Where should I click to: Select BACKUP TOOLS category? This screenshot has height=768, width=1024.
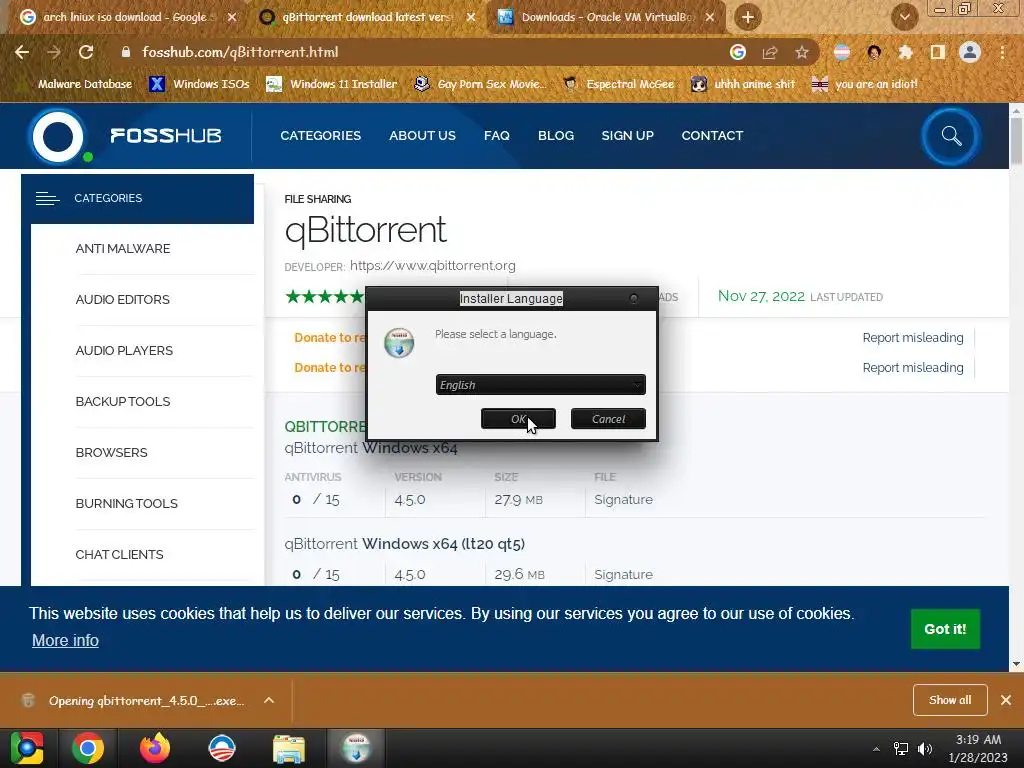coord(123,402)
